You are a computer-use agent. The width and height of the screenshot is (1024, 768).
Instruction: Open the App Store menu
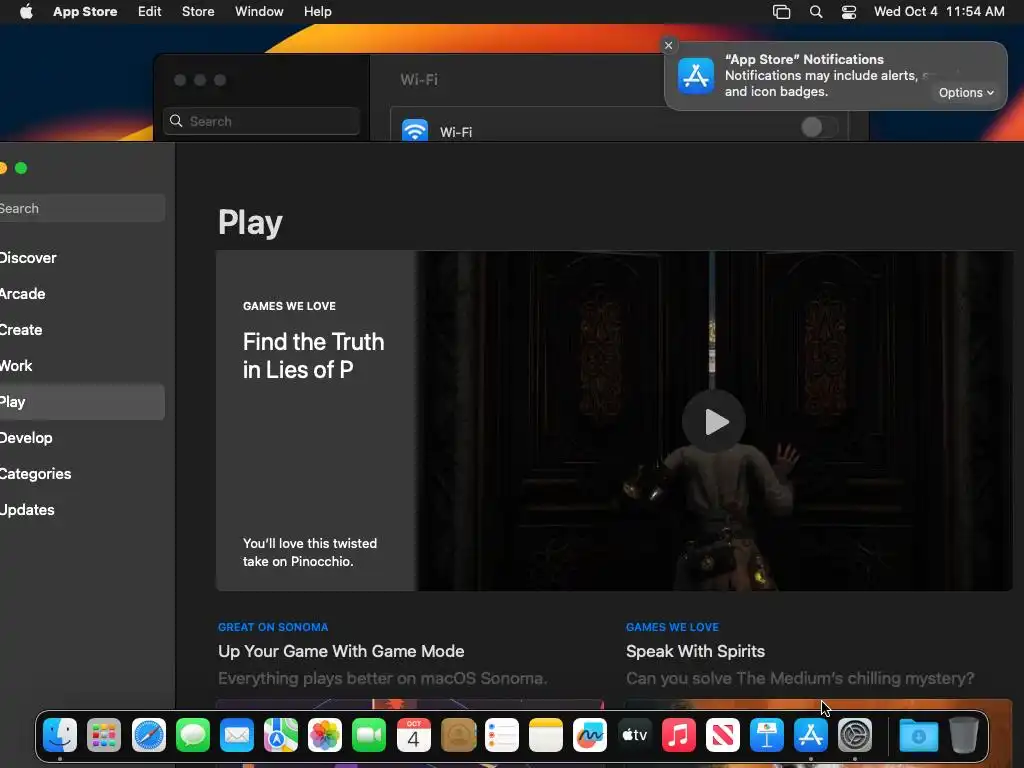85,11
